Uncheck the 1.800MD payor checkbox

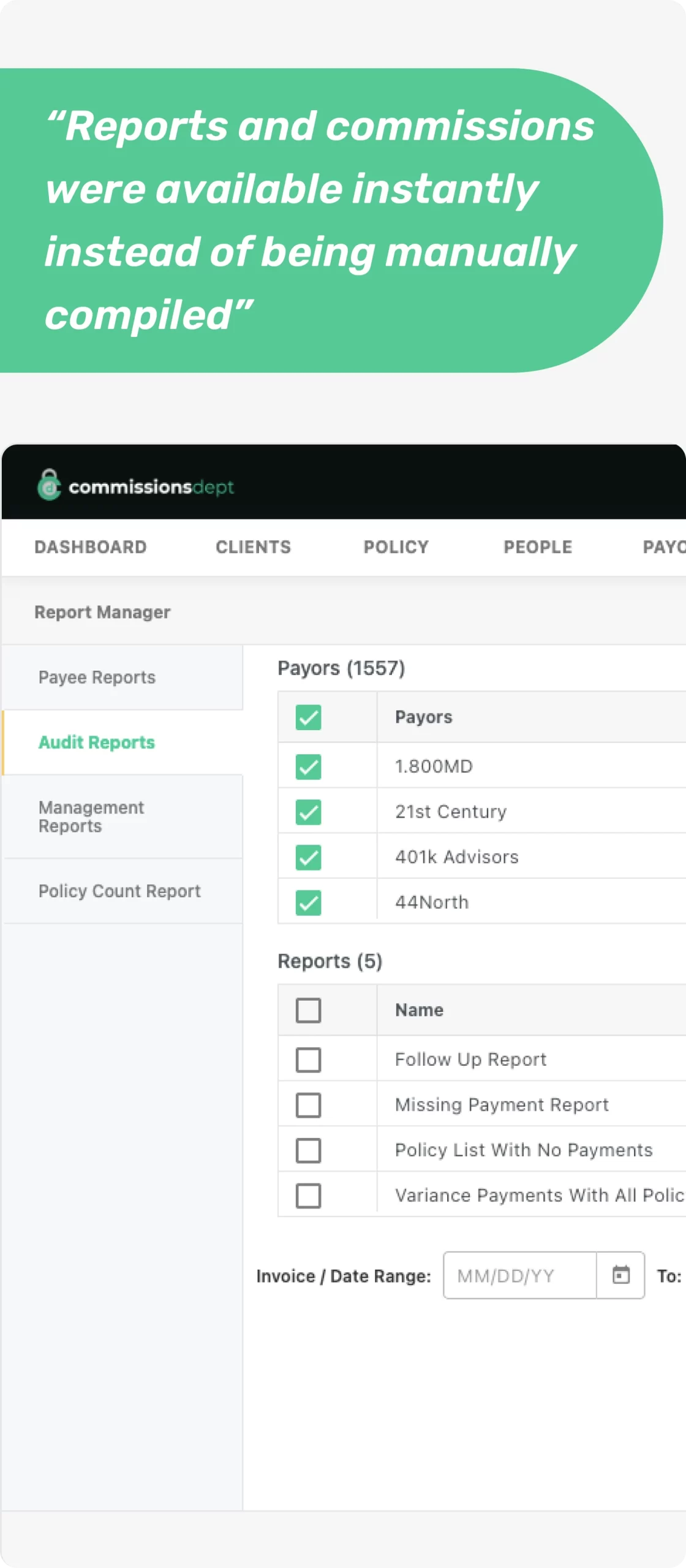tap(308, 767)
